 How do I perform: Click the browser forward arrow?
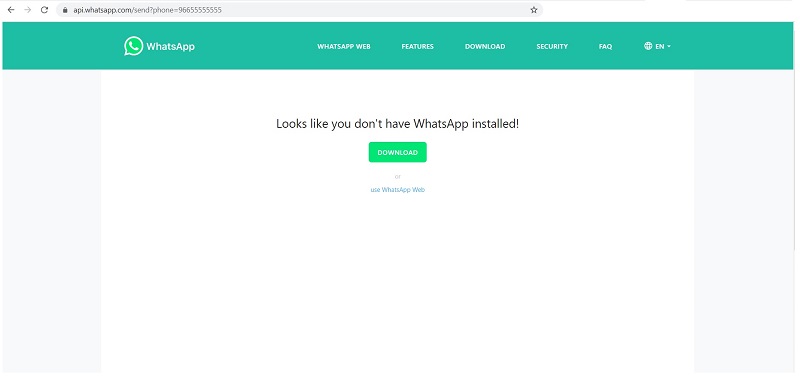[x=28, y=10]
